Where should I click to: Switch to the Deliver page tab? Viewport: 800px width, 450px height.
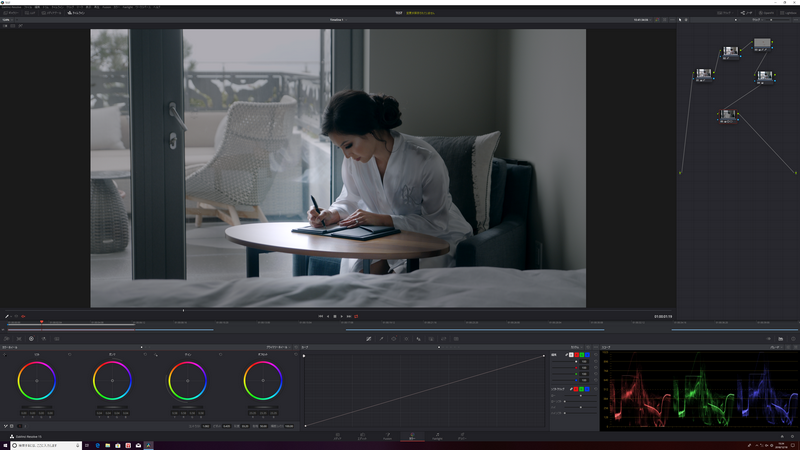tap(462, 436)
